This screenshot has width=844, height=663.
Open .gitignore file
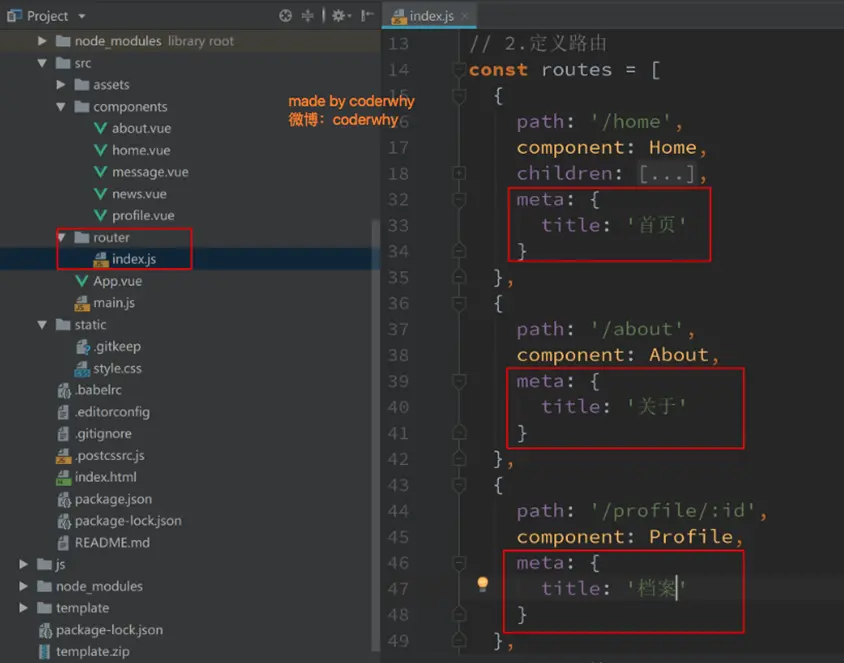click(x=103, y=433)
